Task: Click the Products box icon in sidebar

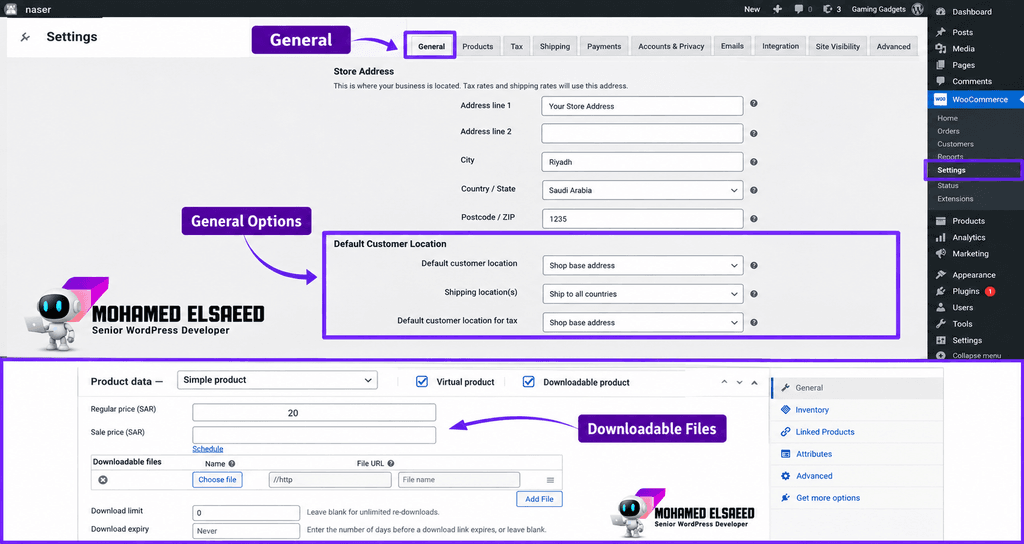Action: [940, 221]
